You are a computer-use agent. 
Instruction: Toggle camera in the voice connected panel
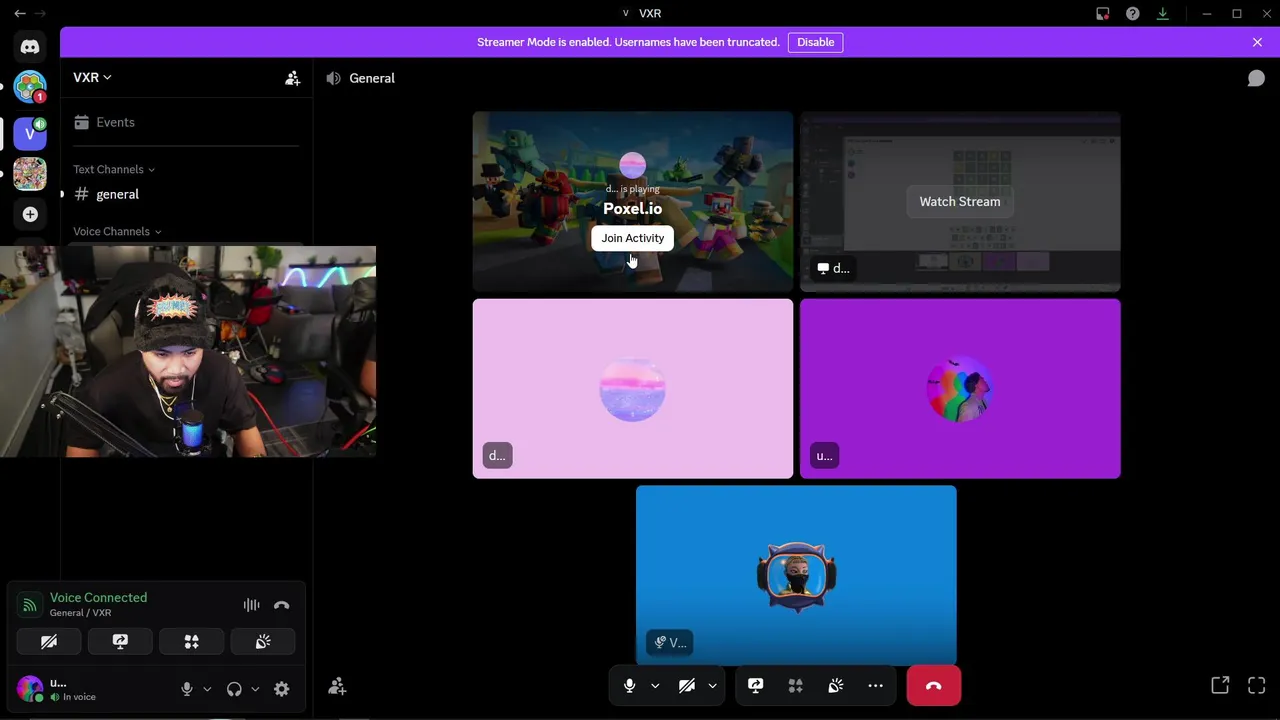(49, 642)
